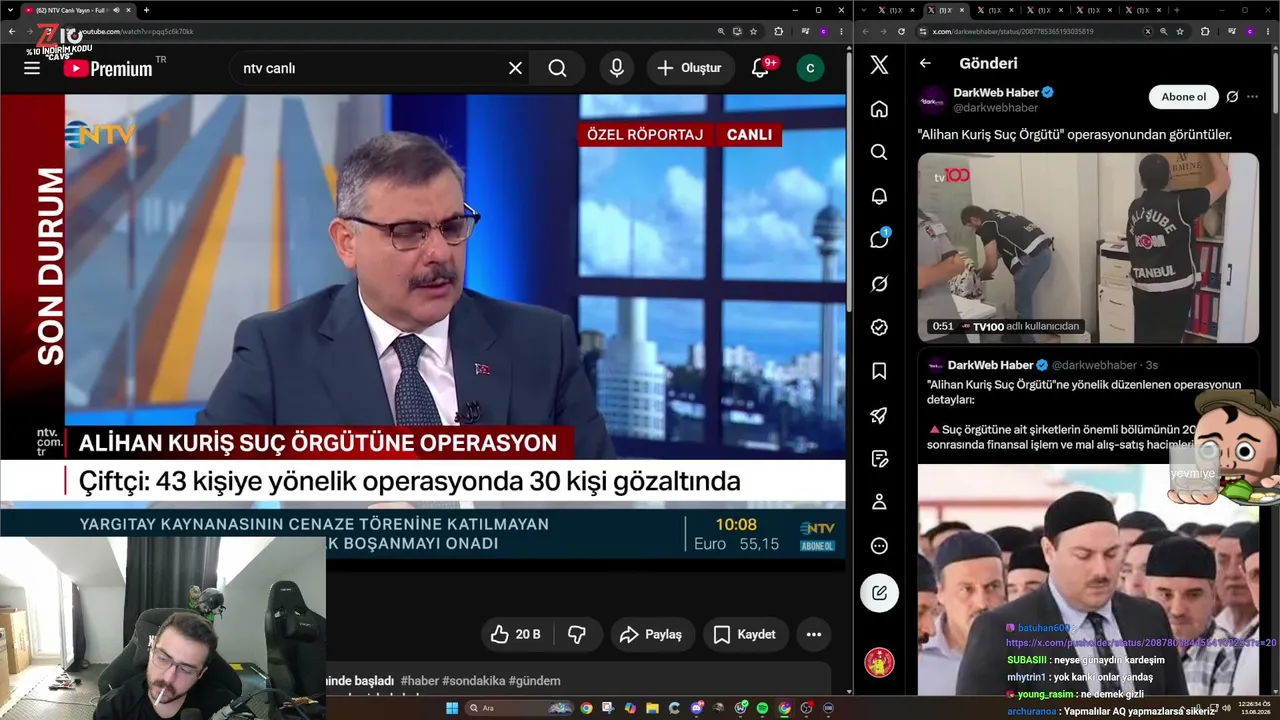Open More options in X sidebar
Image resolution: width=1280 pixels, height=720 pixels.
pyautogui.click(x=879, y=546)
